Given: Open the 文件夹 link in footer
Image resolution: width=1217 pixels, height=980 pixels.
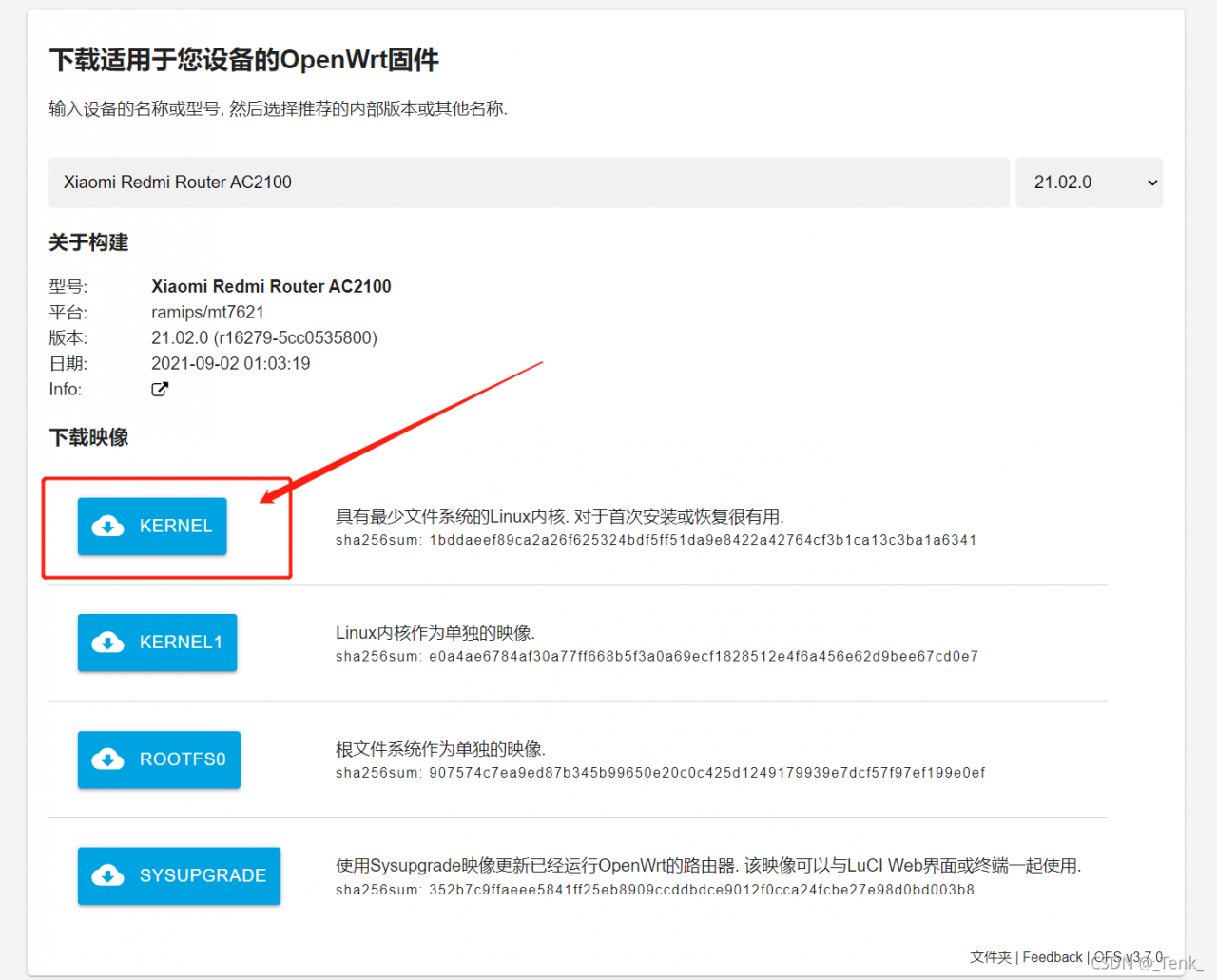Looking at the screenshot, I should [x=991, y=957].
